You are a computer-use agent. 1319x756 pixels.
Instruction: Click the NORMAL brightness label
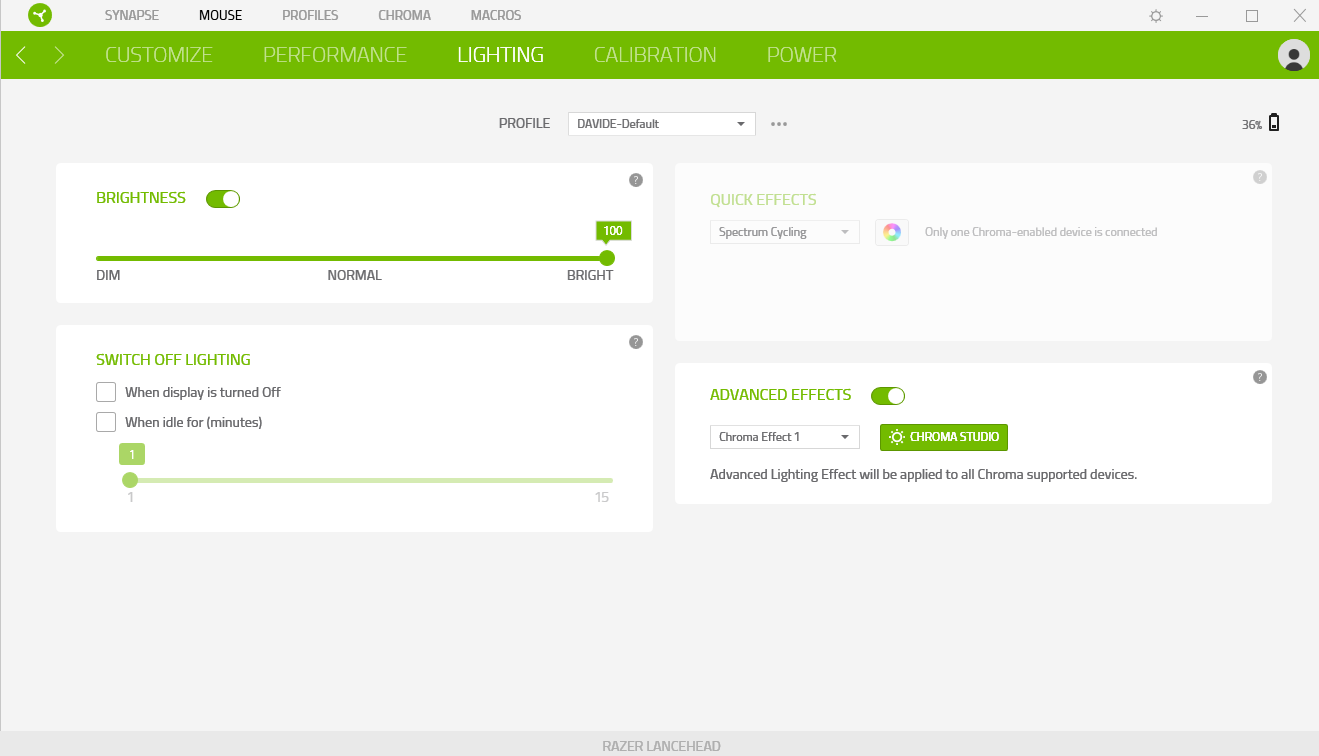click(355, 275)
